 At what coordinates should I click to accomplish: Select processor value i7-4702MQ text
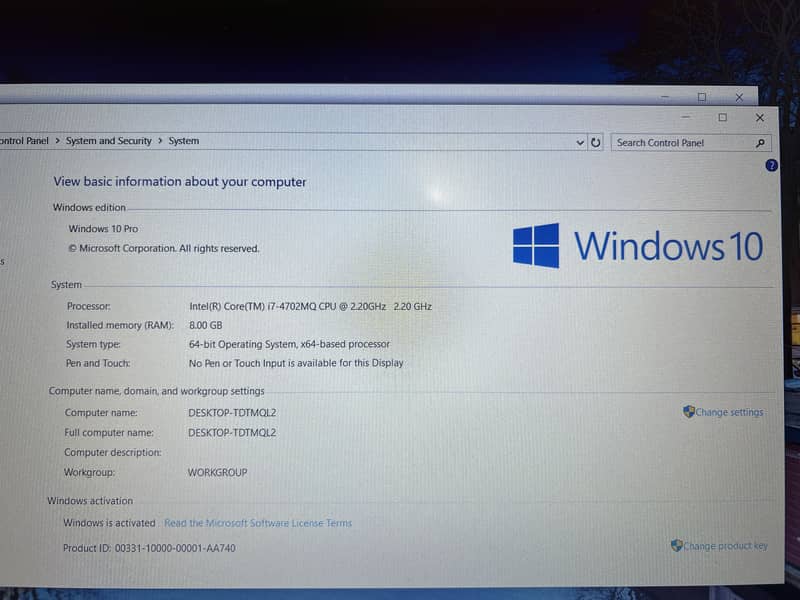pyautogui.click(x=311, y=306)
